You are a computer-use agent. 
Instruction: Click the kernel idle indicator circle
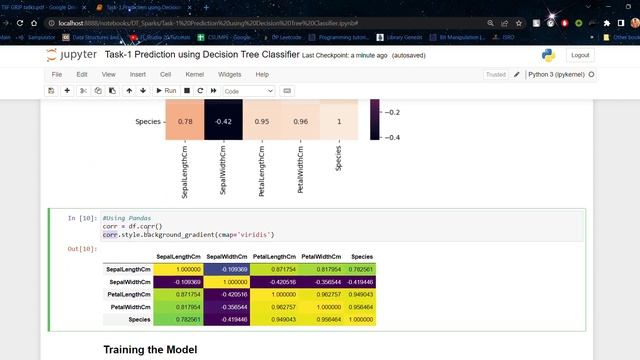click(x=591, y=75)
